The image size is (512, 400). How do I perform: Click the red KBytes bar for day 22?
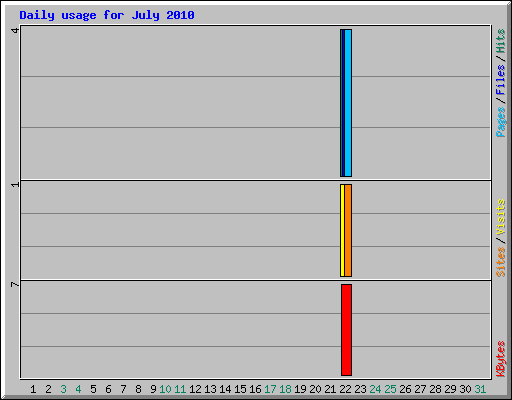pos(347,330)
